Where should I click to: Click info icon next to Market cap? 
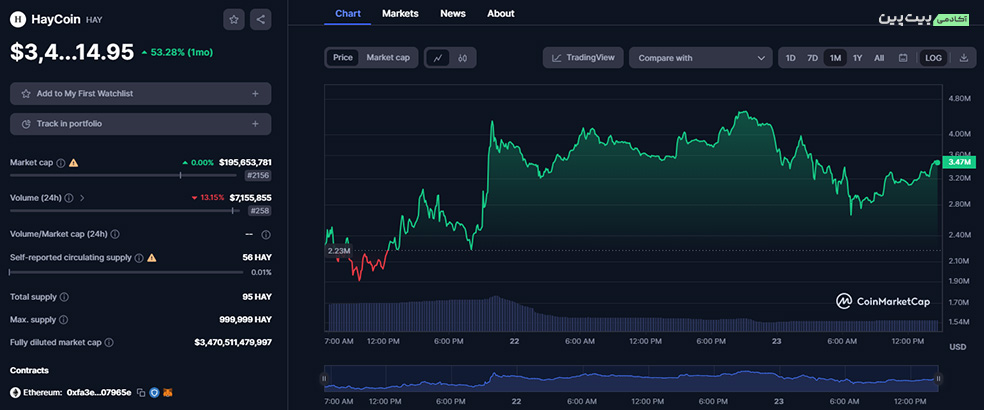coord(61,163)
